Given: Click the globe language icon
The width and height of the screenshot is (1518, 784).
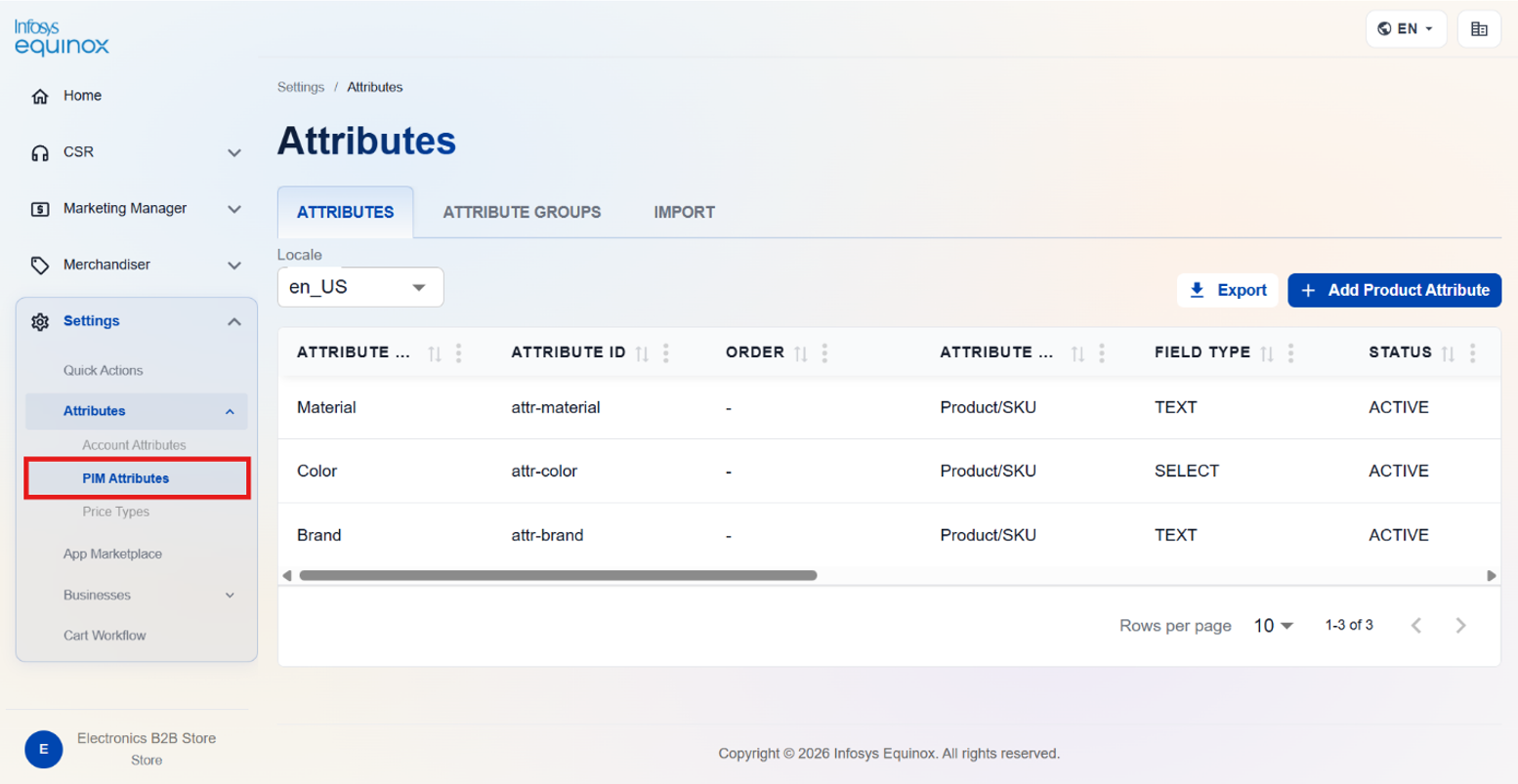Looking at the screenshot, I should tap(1384, 28).
